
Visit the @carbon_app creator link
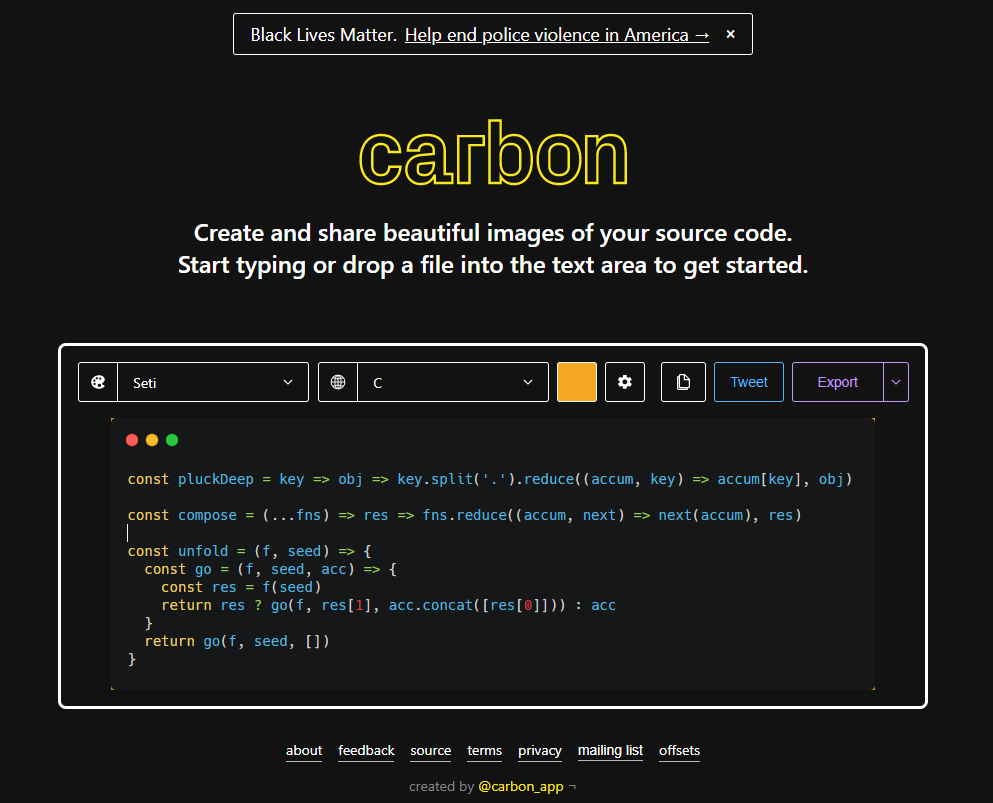click(x=521, y=787)
